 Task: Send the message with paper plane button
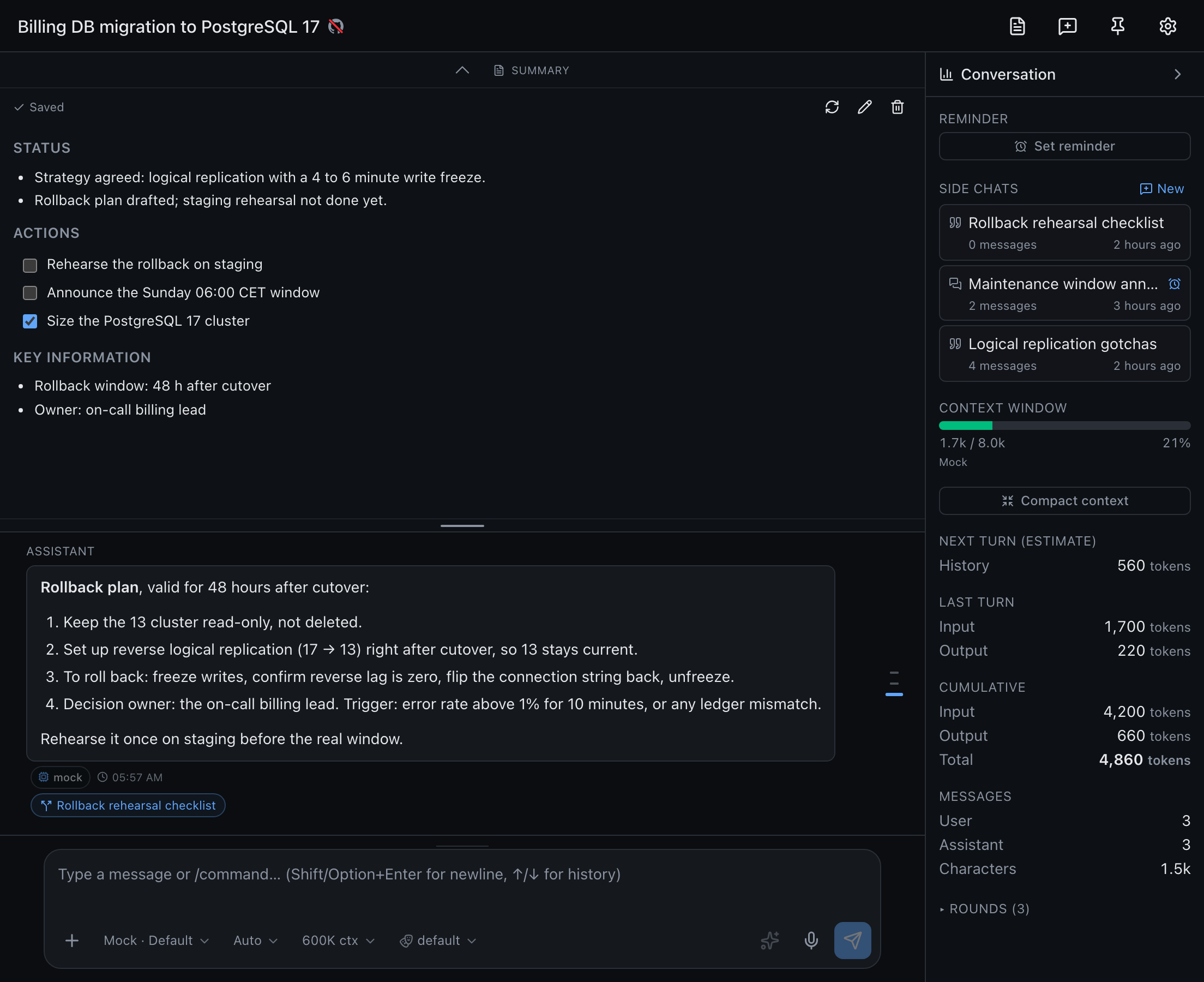click(852, 940)
